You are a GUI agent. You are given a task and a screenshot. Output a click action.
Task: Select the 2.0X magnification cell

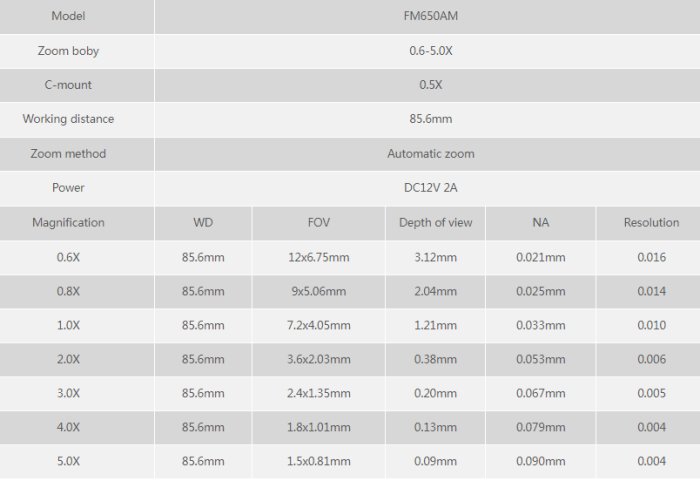[68, 359]
